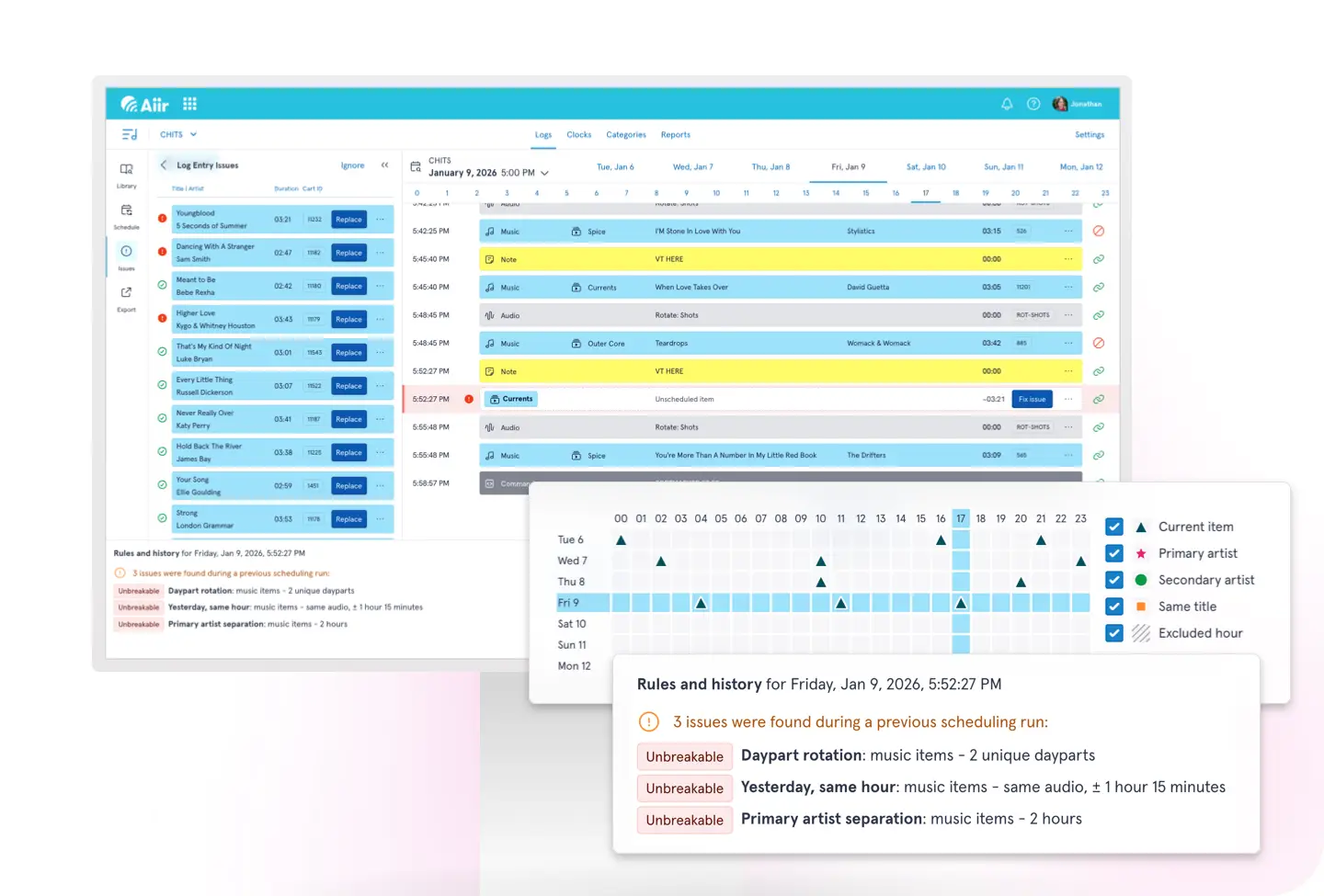This screenshot has height=896, width=1324.
Task: Open the help icon in the top bar
Action: click(1032, 104)
